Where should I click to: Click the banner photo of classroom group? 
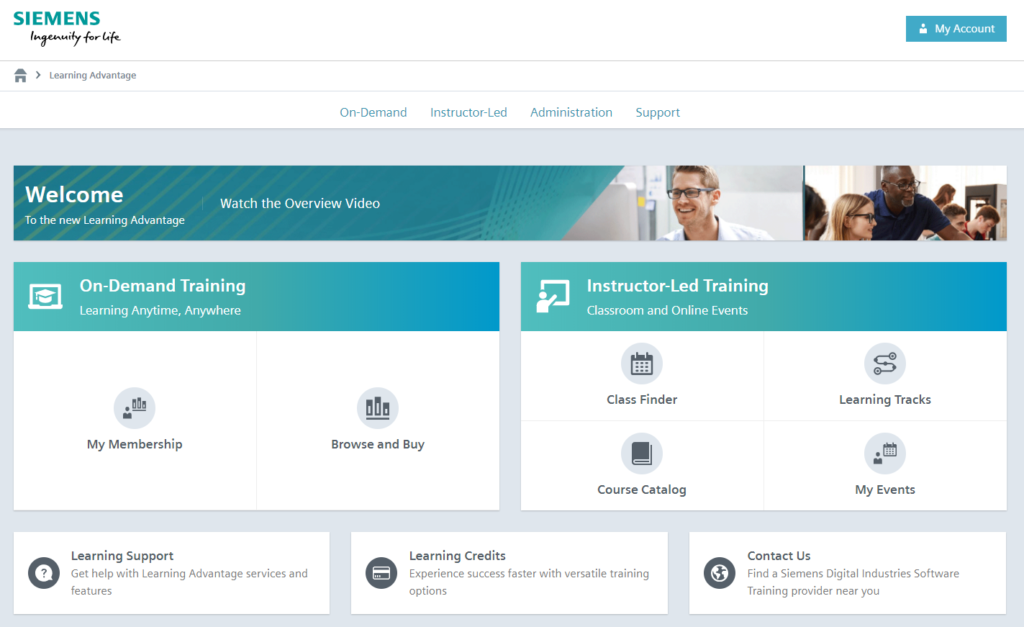click(905, 203)
